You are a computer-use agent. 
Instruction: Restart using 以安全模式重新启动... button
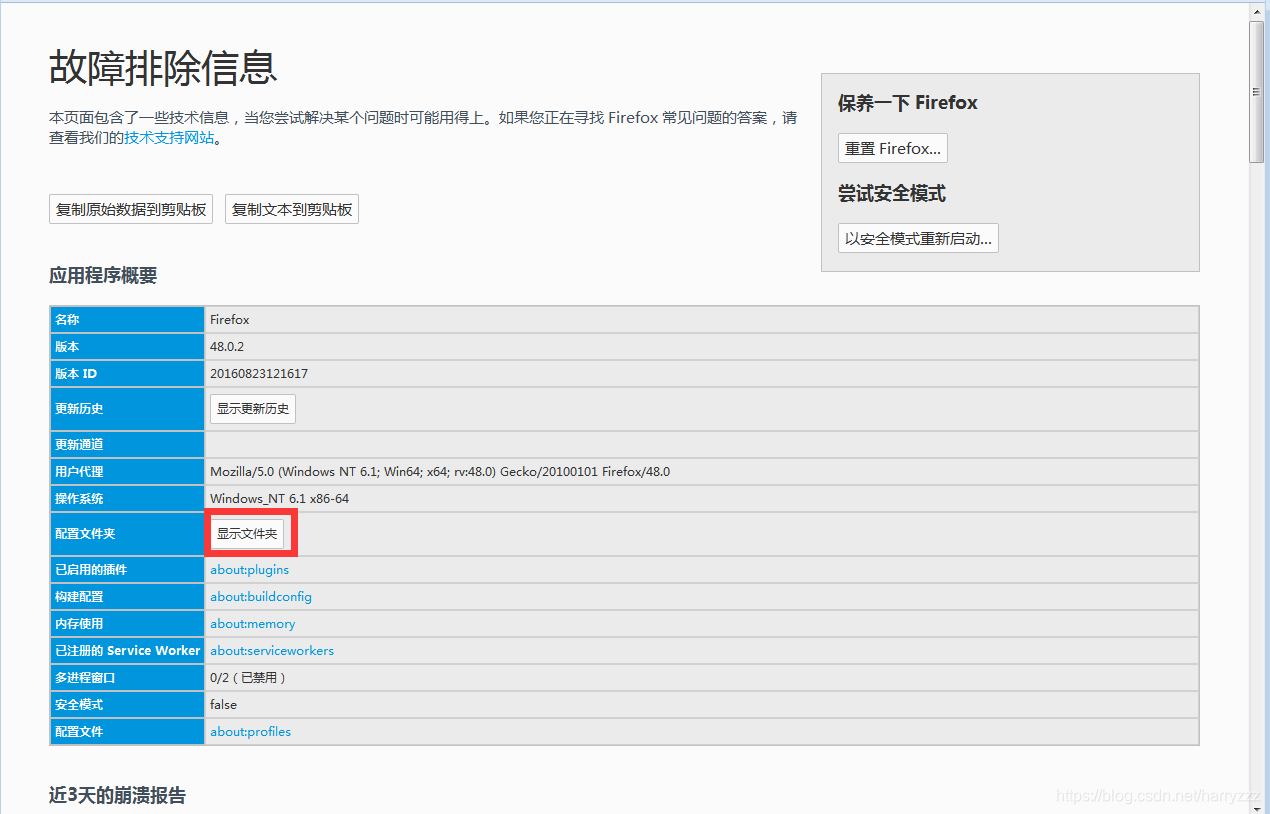[918, 238]
